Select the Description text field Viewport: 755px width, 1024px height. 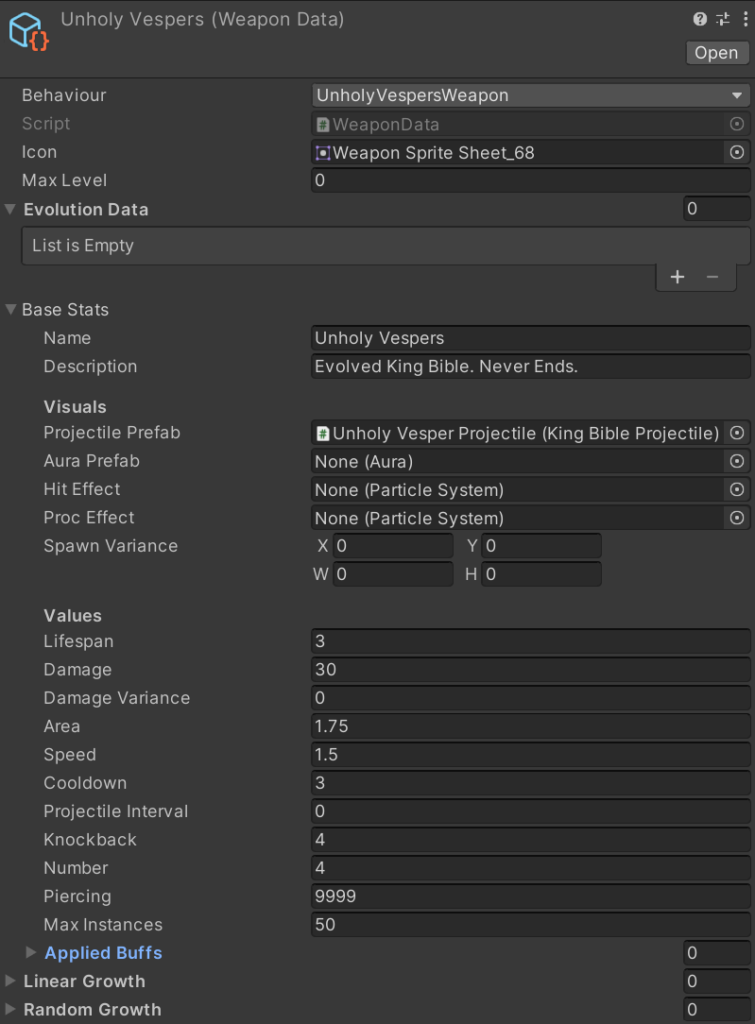tap(530, 367)
